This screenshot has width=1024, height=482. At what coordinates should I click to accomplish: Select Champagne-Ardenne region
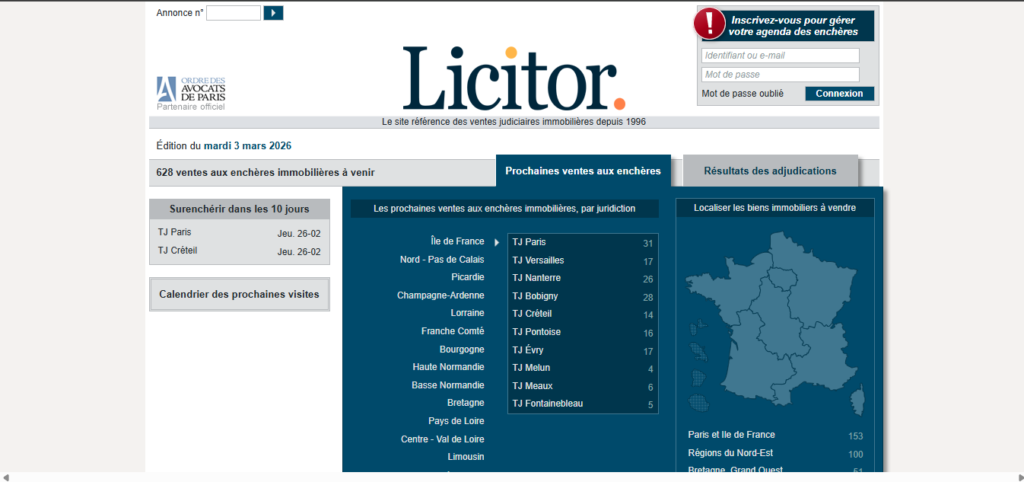point(441,295)
